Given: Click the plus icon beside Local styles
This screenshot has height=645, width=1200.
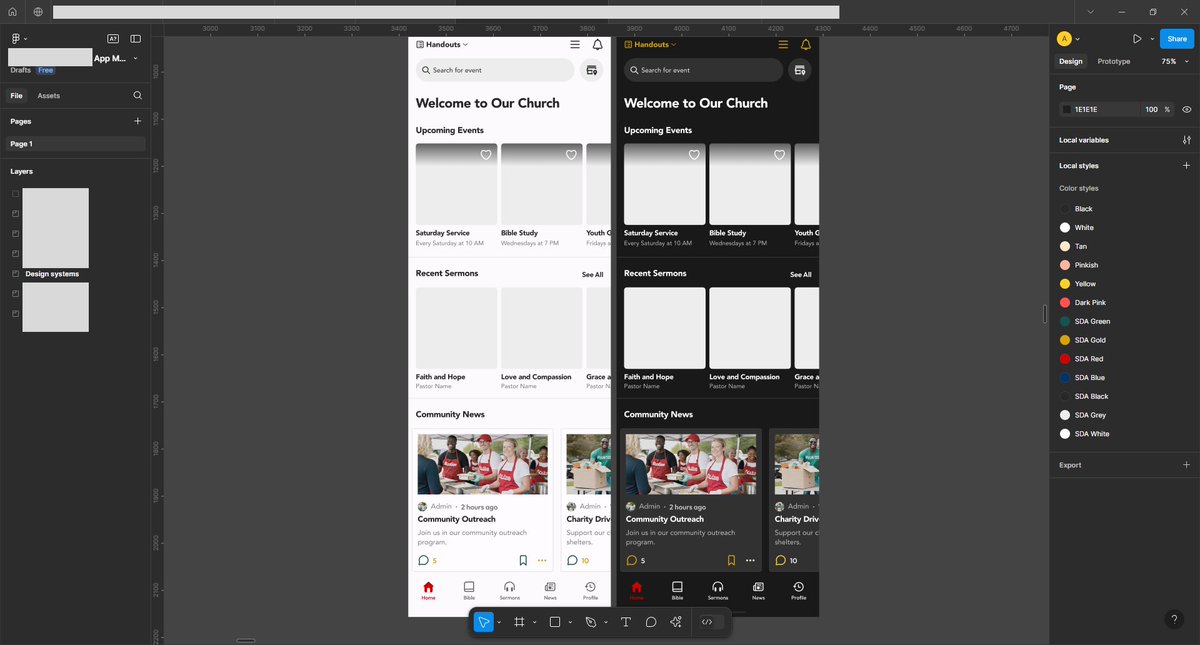Looking at the screenshot, I should [1186, 166].
